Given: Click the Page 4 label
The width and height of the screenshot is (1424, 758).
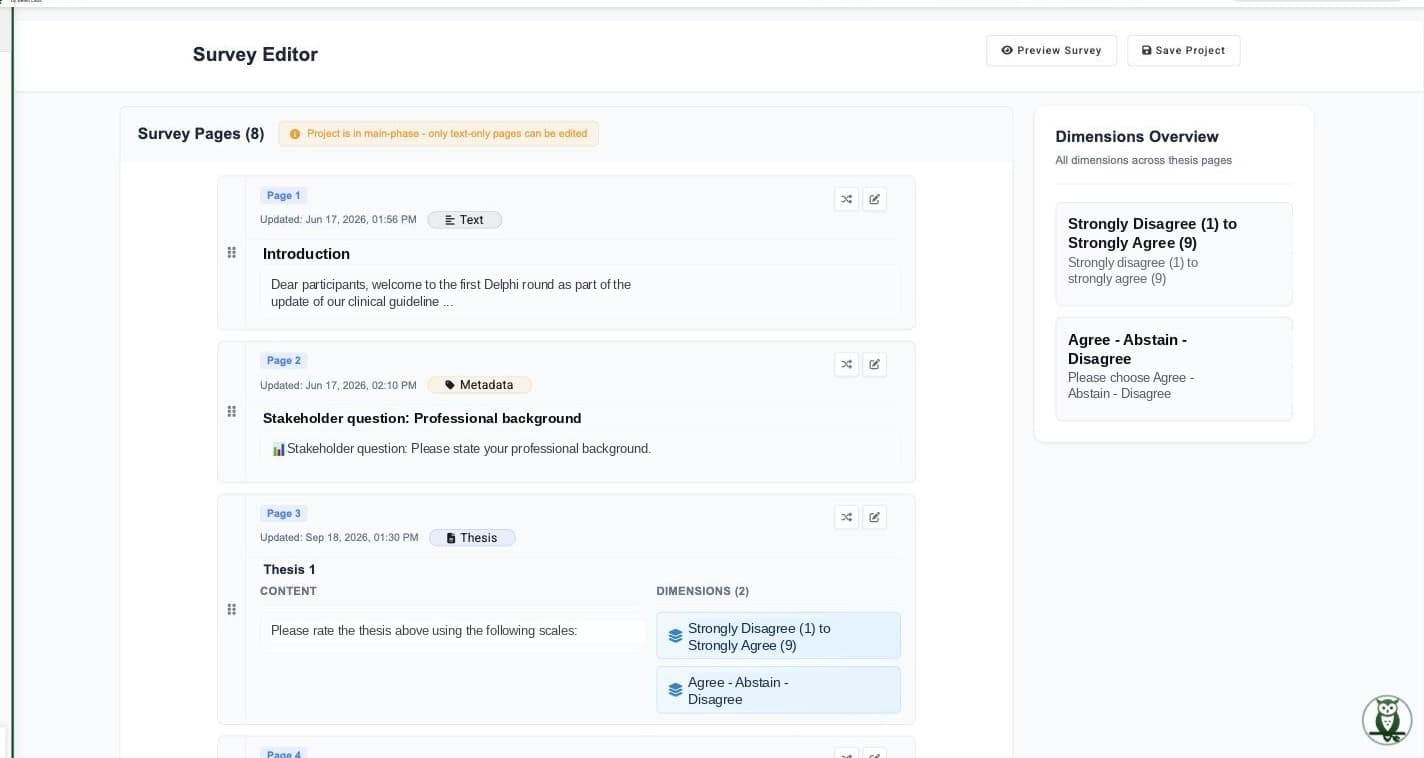Looking at the screenshot, I should click(283, 753).
